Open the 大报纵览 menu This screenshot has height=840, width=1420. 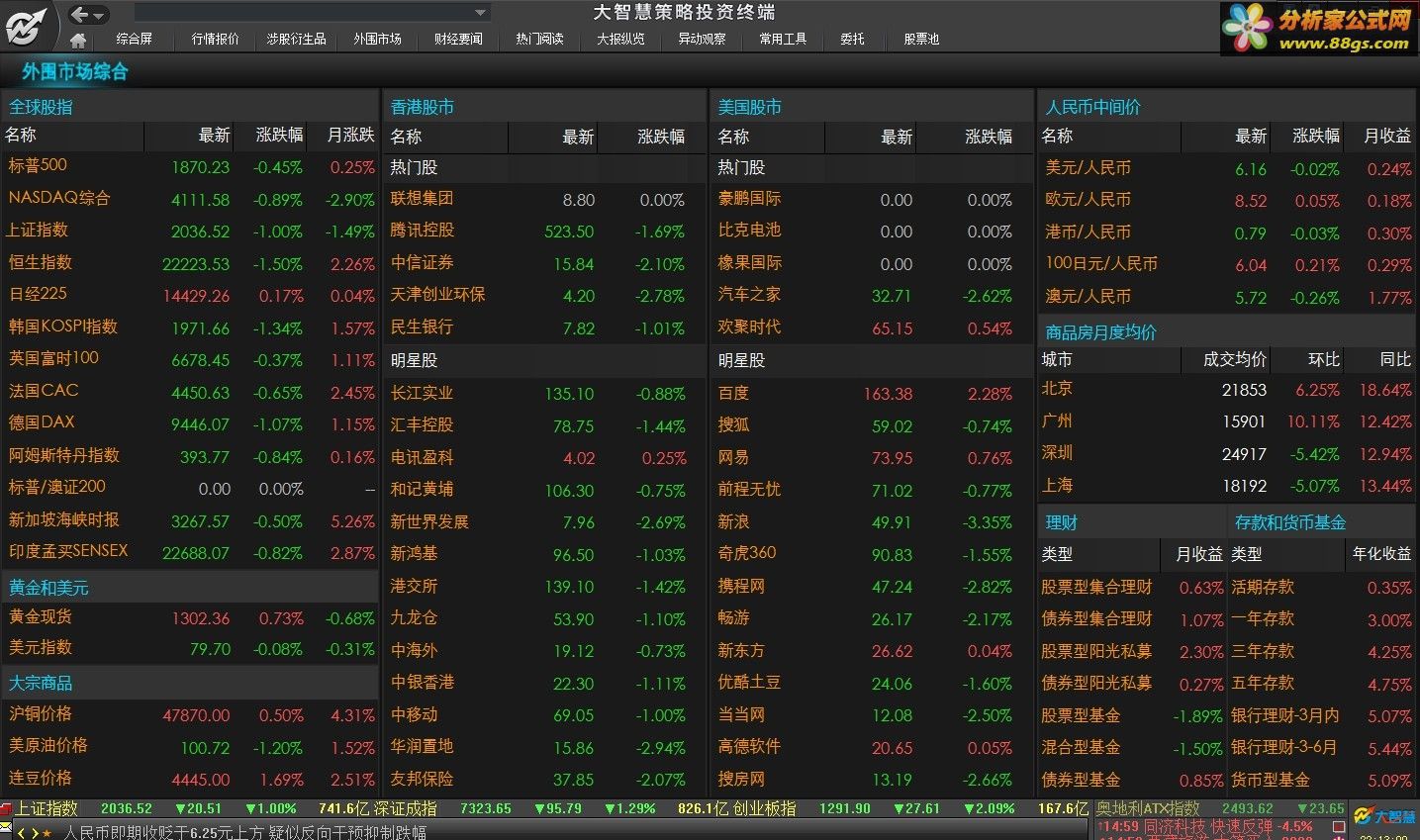620,40
